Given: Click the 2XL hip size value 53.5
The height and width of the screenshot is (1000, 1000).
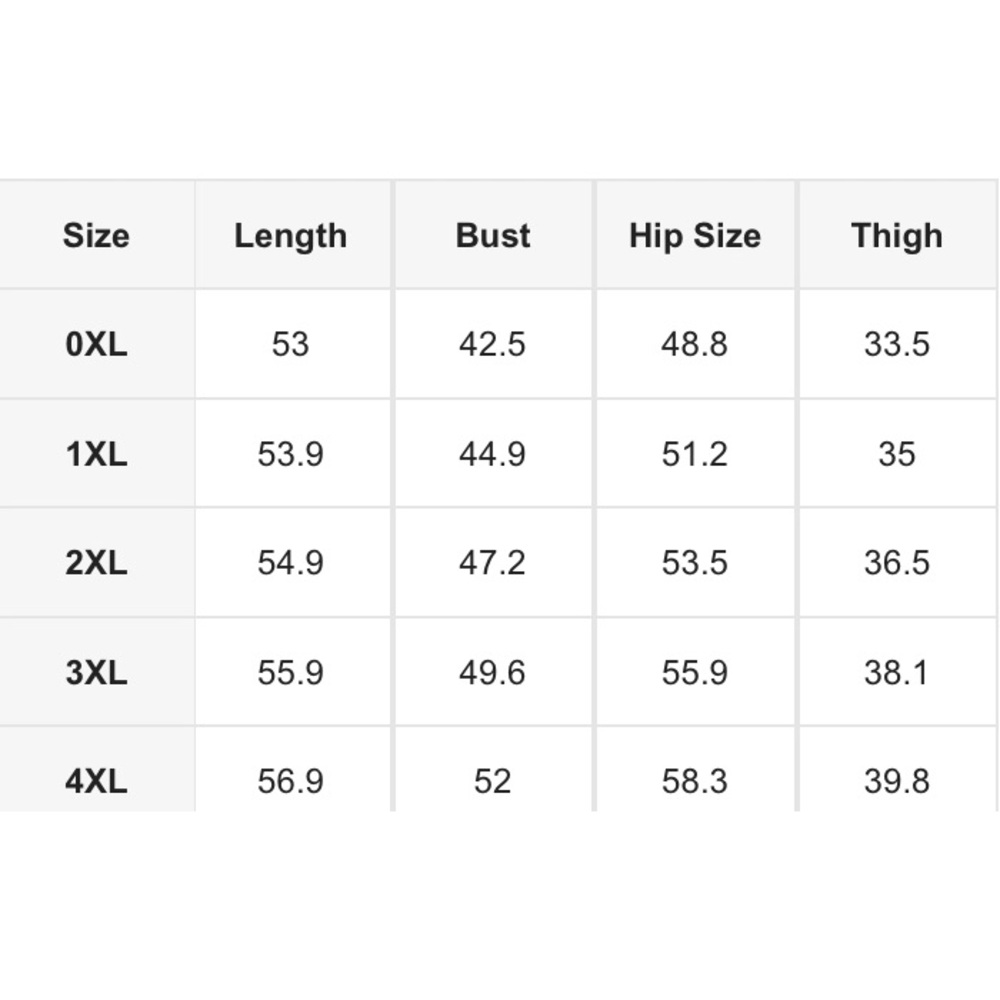Looking at the screenshot, I should click(x=694, y=562).
